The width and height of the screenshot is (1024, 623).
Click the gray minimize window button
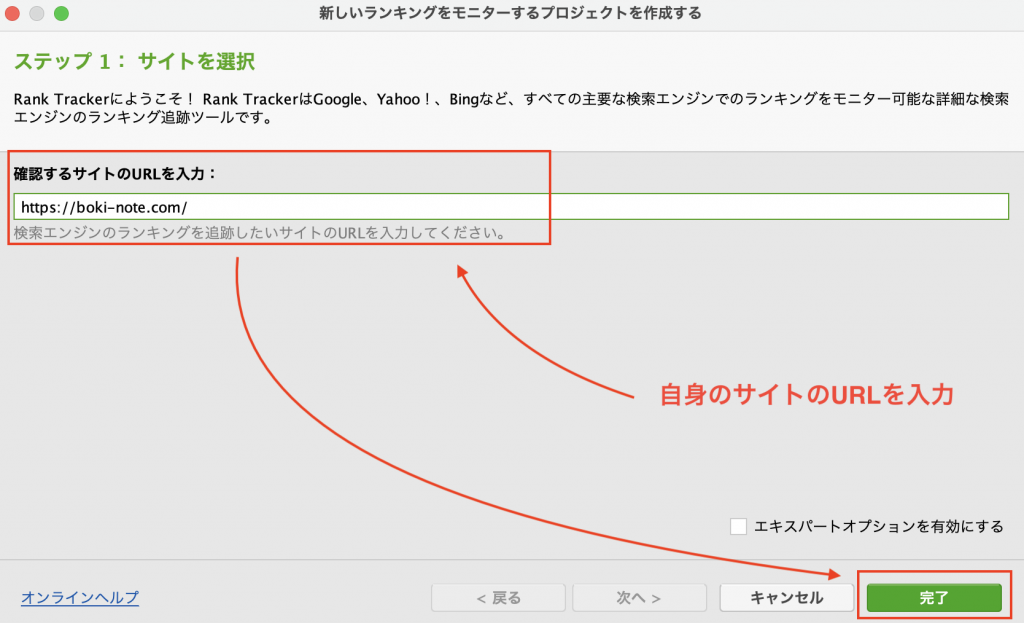[37, 13]
